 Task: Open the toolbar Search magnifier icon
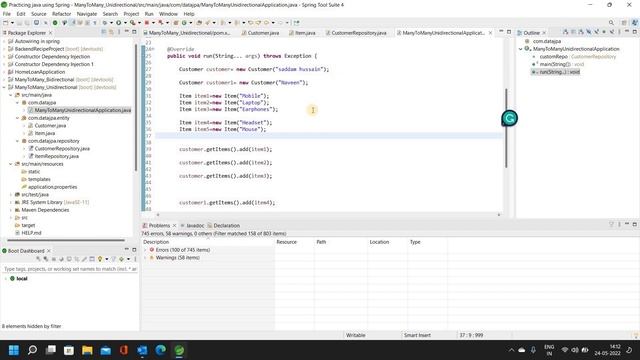[x=611, y=23]
